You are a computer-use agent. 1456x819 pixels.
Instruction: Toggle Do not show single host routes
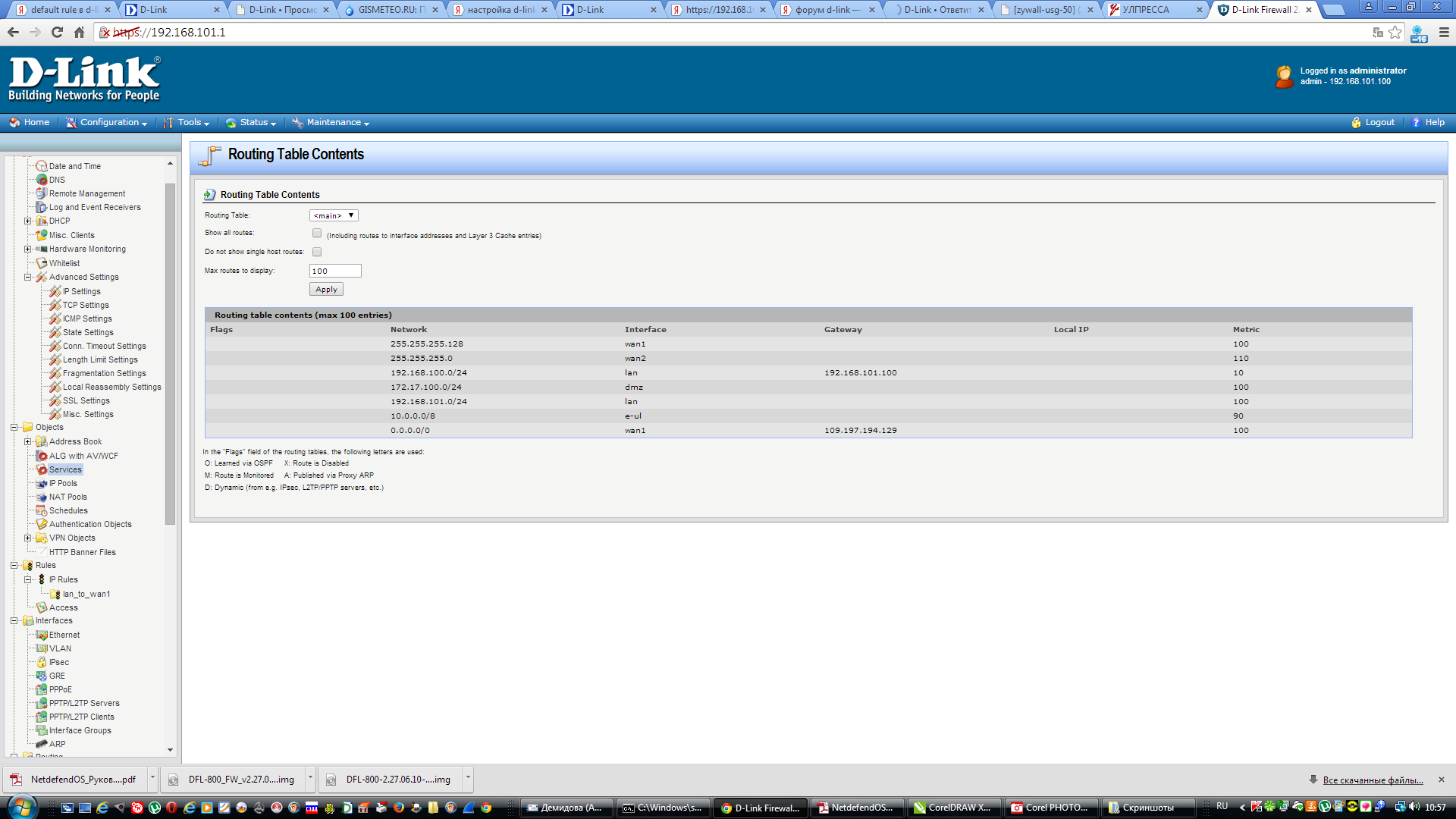tap(317, 252)
